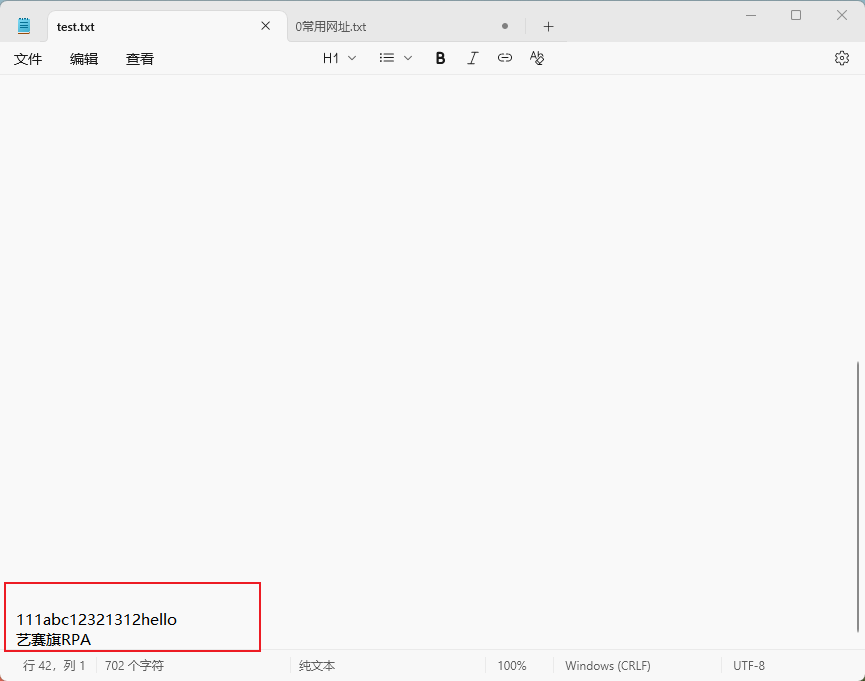Screen dimensions: 865x681
Task: Insert a hyperlink with the link icon
Action: click(x=505, y=58)
